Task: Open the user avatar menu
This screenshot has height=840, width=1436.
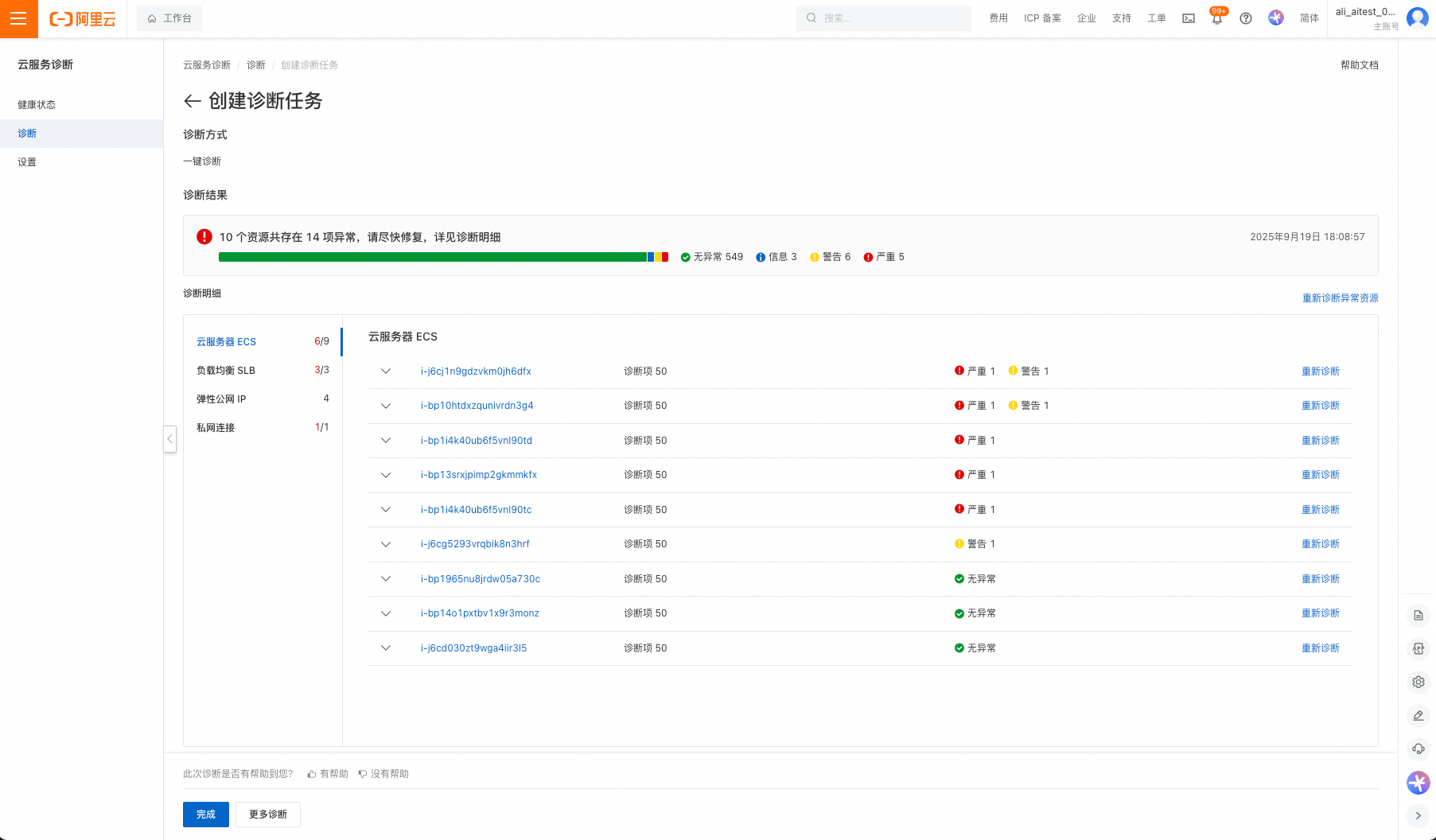Action: pyautogui.click(x=1418, y=17)
